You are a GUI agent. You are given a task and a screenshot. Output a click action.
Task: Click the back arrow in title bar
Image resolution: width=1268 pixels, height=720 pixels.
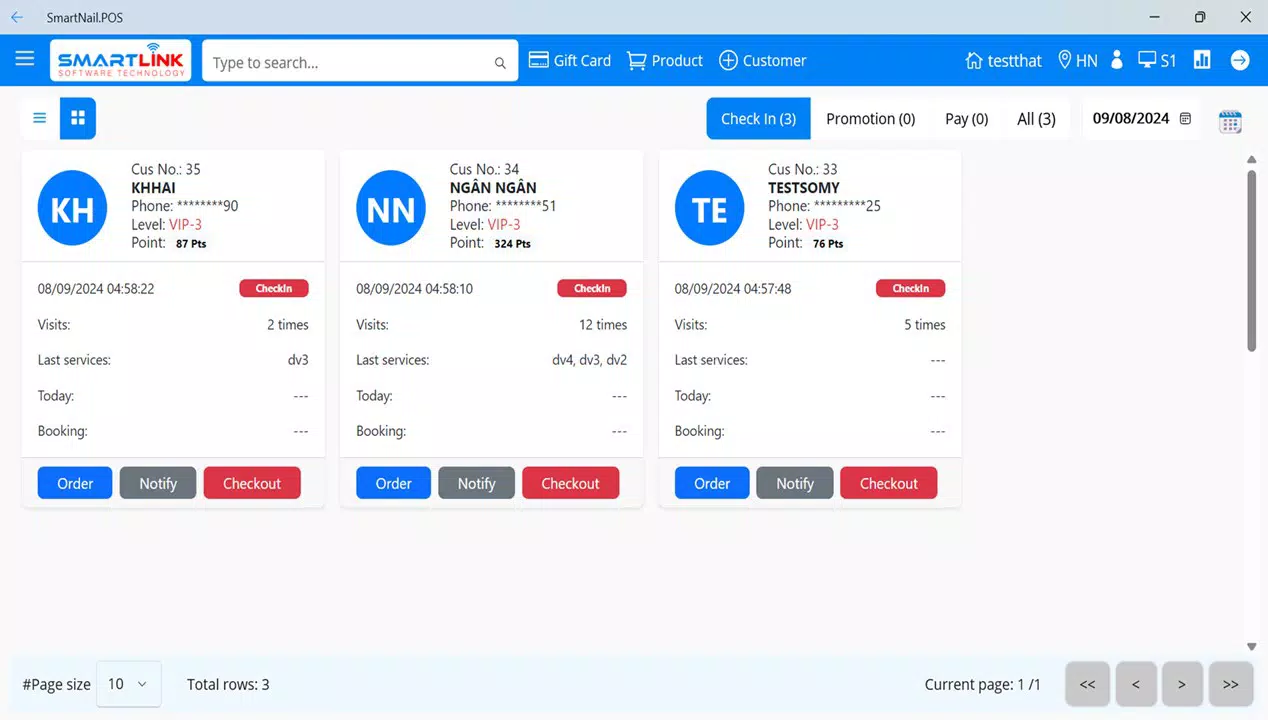tap(17, 17)
